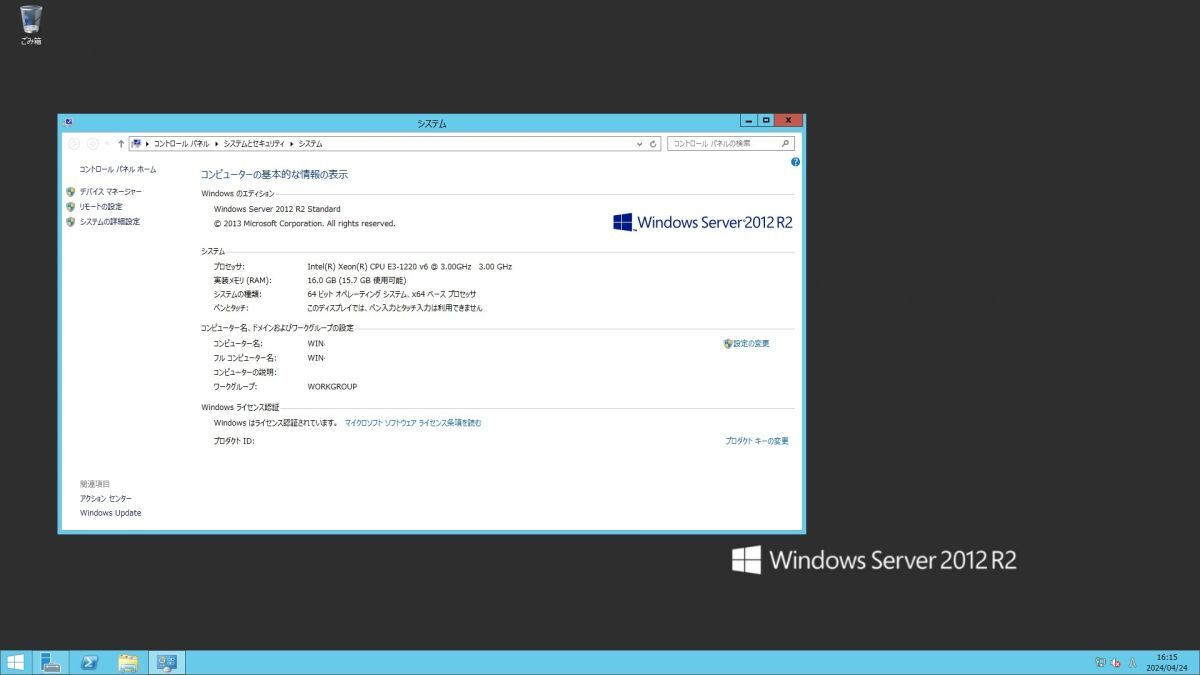Screen dimensions: 1200x675
Task: Click the 64 ビット system type value
Action: pyautogui.click(x=392, y=294)
